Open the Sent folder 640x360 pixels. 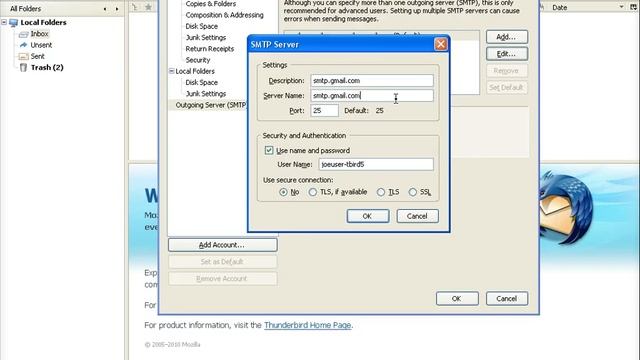click(x=38, y=56)
